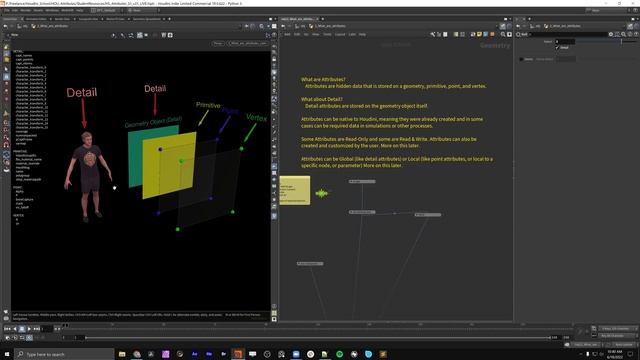
Task: Jump to first frame in playbar
Action: coord(7,329)
